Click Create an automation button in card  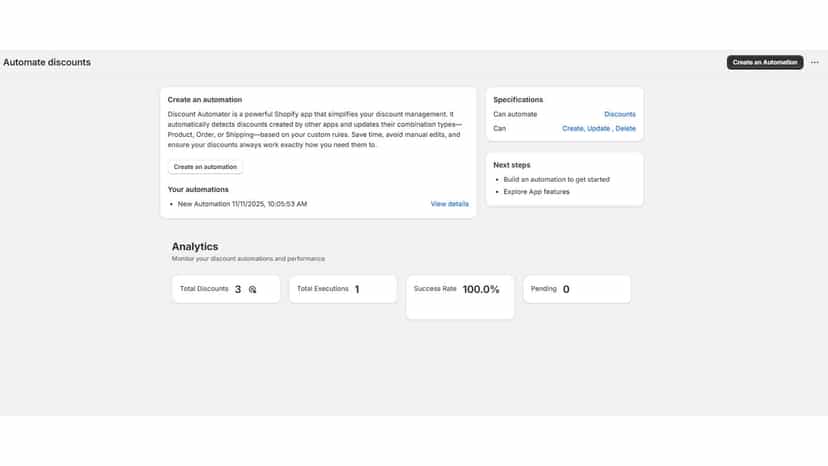click(x=205, y=167)
